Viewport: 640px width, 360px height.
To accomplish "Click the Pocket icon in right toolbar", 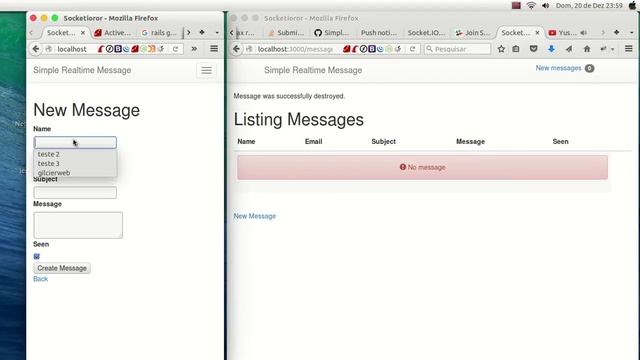I will [533, 49].
